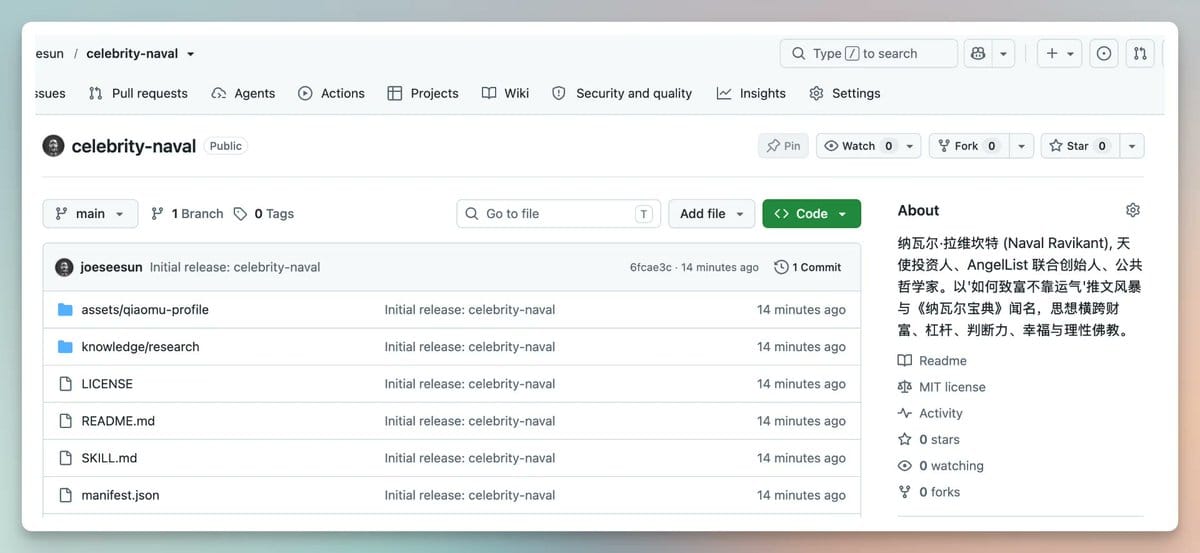
Task: Pin this repository
Action: (x=783, y=146)
